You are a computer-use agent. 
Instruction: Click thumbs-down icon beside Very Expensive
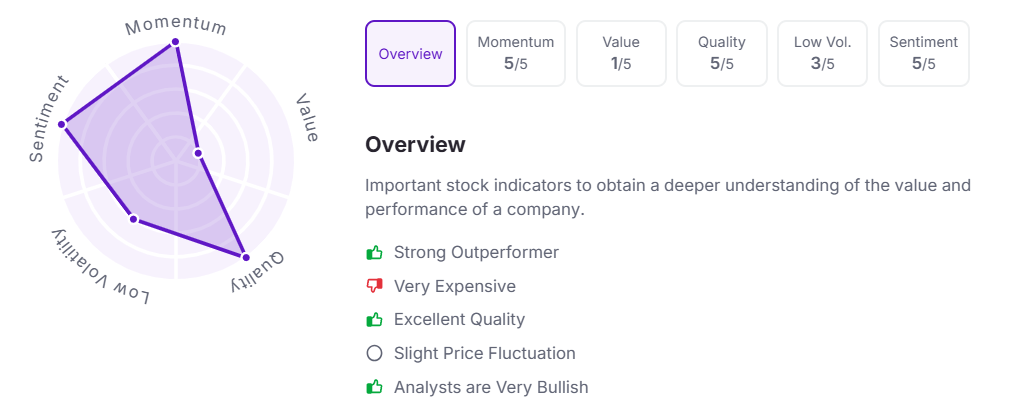[x=375, y=286]
